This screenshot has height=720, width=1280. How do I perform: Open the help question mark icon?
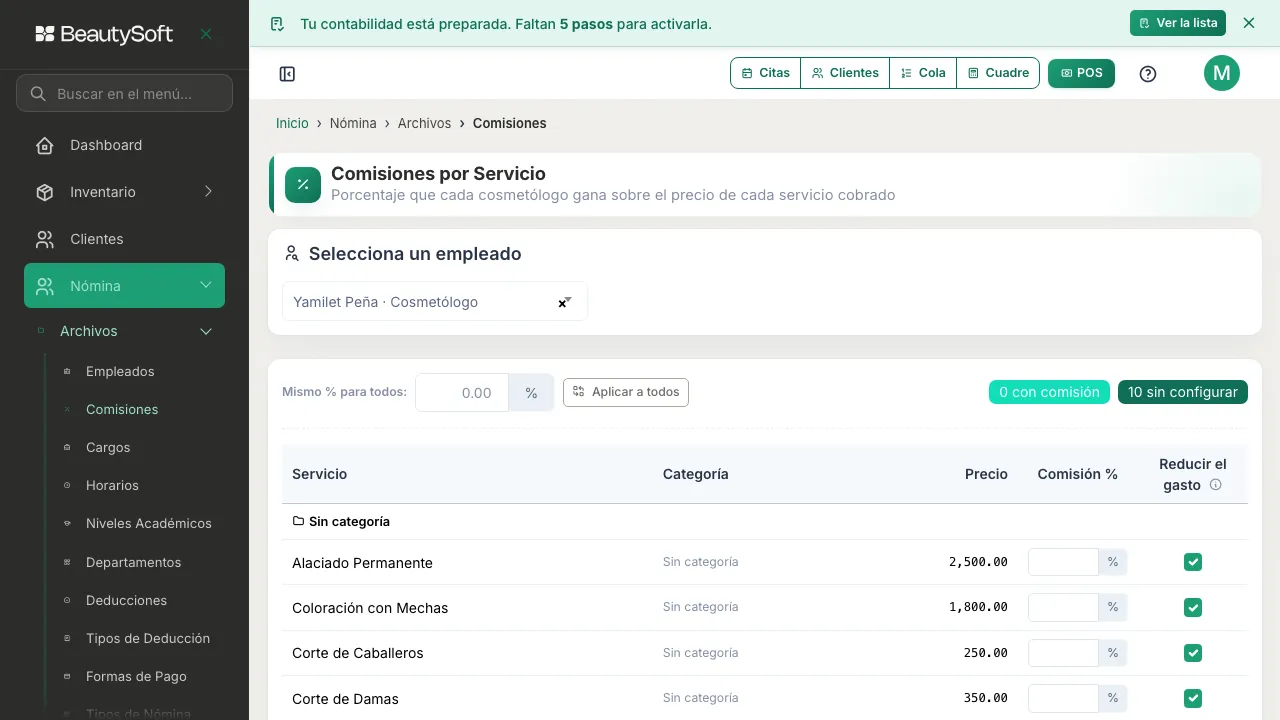[x=1148, y=74]
